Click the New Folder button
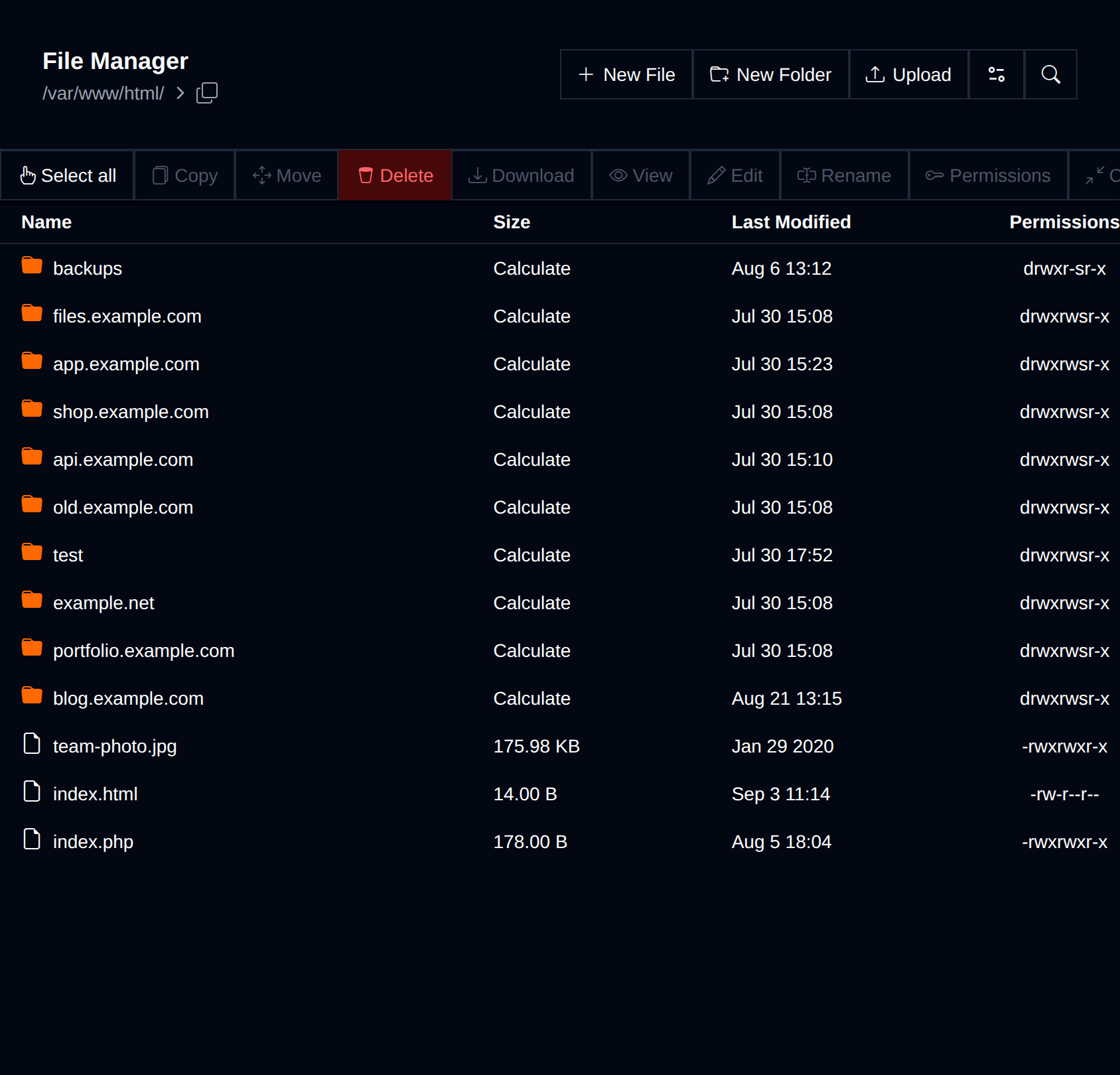This screenshot has height=1075, width=1120. 771,74
